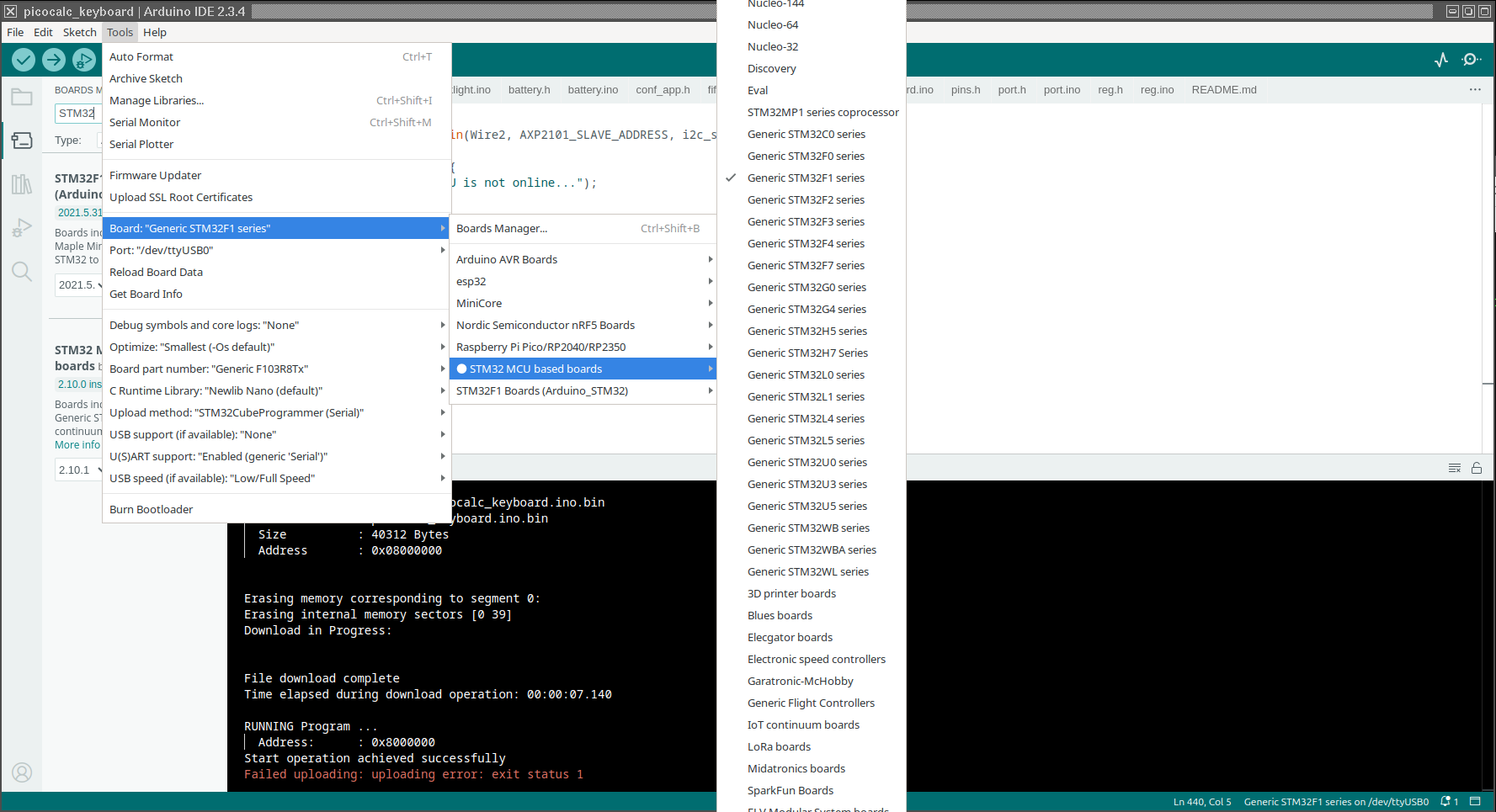Open the Serial Monitor magnifier icon
1496x812 pixels.
click(x=1471, y=60)
